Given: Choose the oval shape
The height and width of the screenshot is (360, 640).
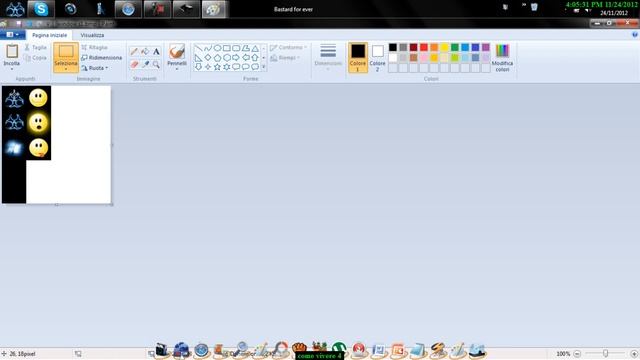Looking at the screenshot, I should tap(217, 49).
